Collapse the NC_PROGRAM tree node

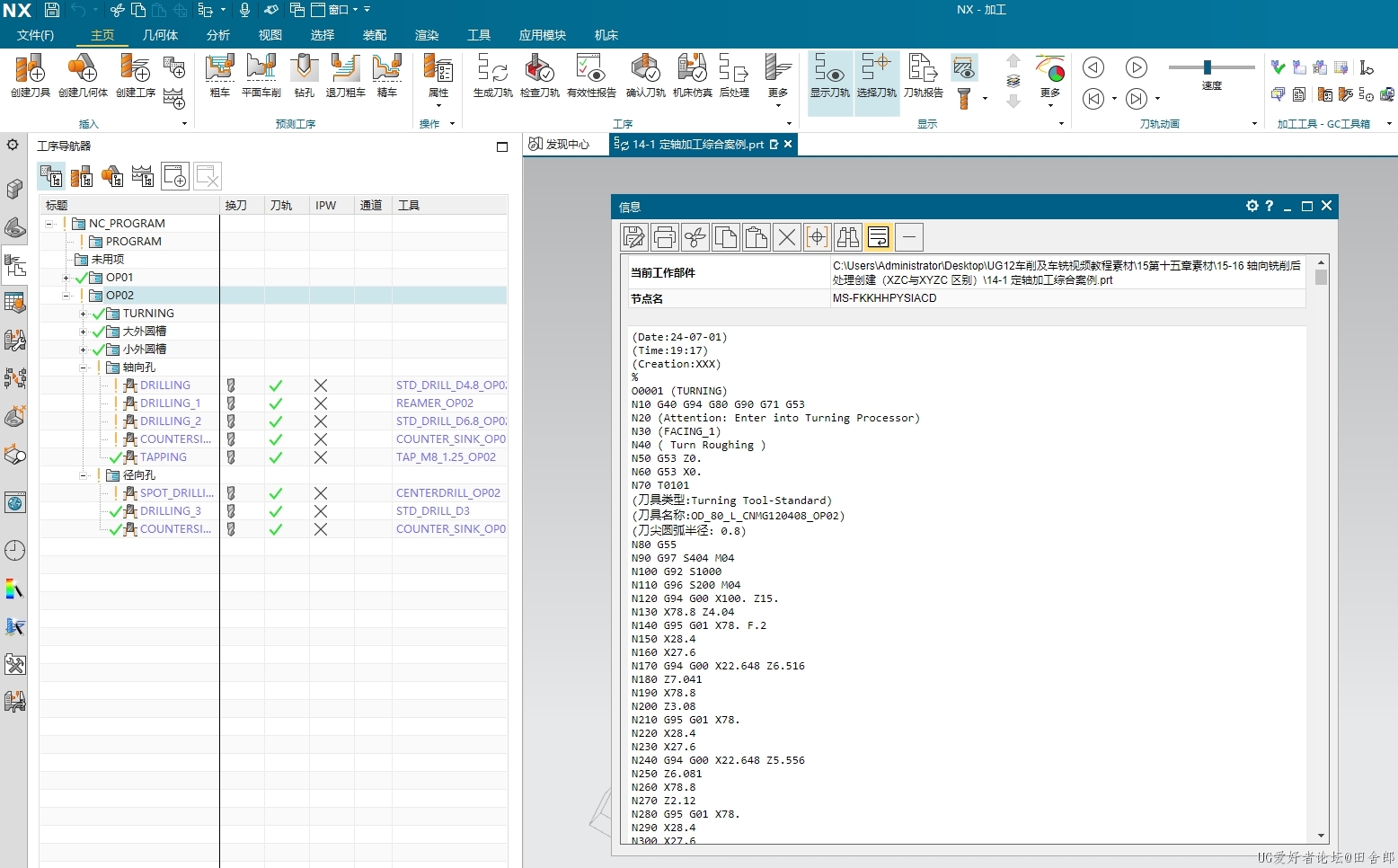coord(49,224)
